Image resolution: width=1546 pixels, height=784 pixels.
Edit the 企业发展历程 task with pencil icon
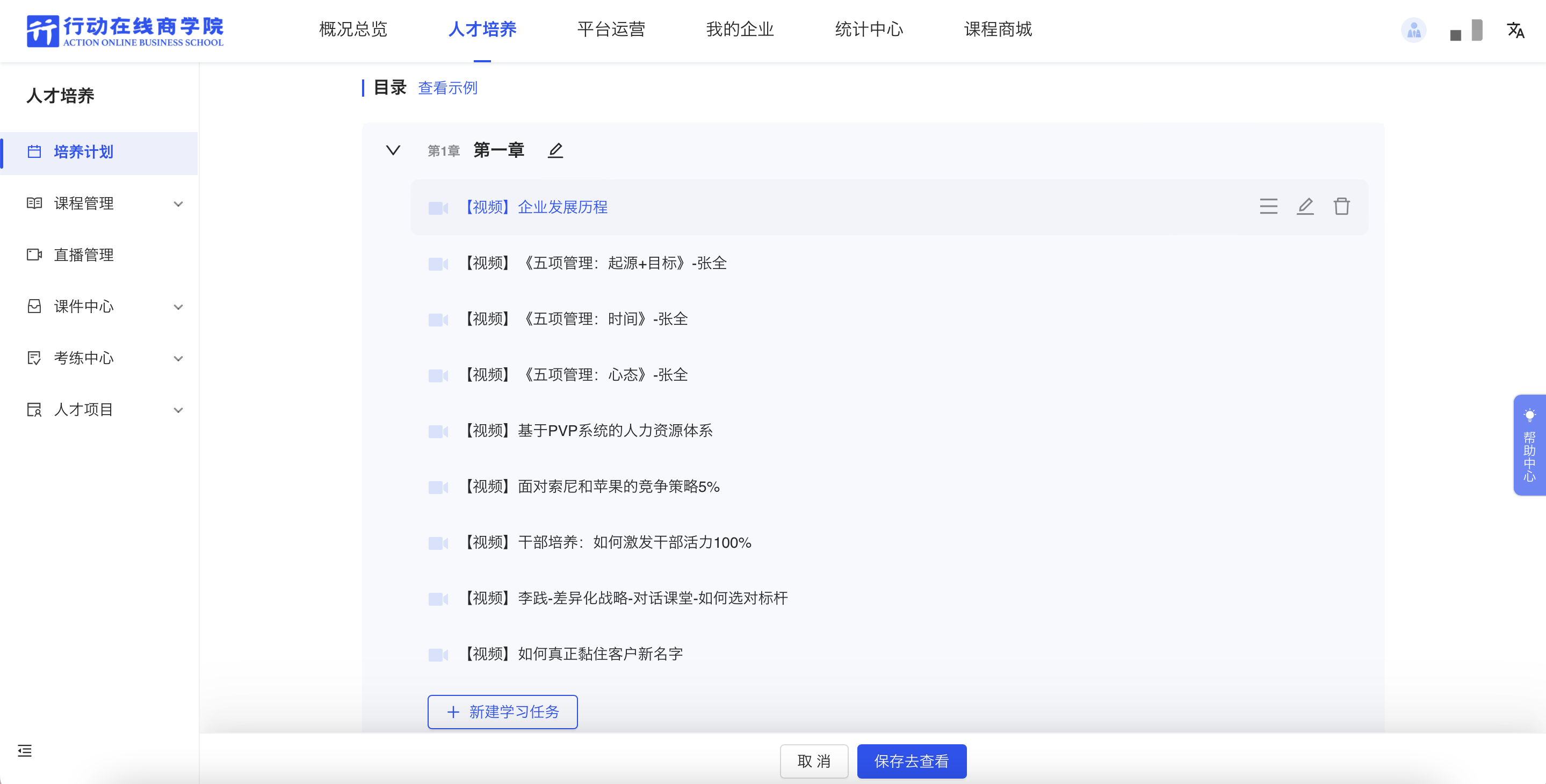tap(1305, 206)
